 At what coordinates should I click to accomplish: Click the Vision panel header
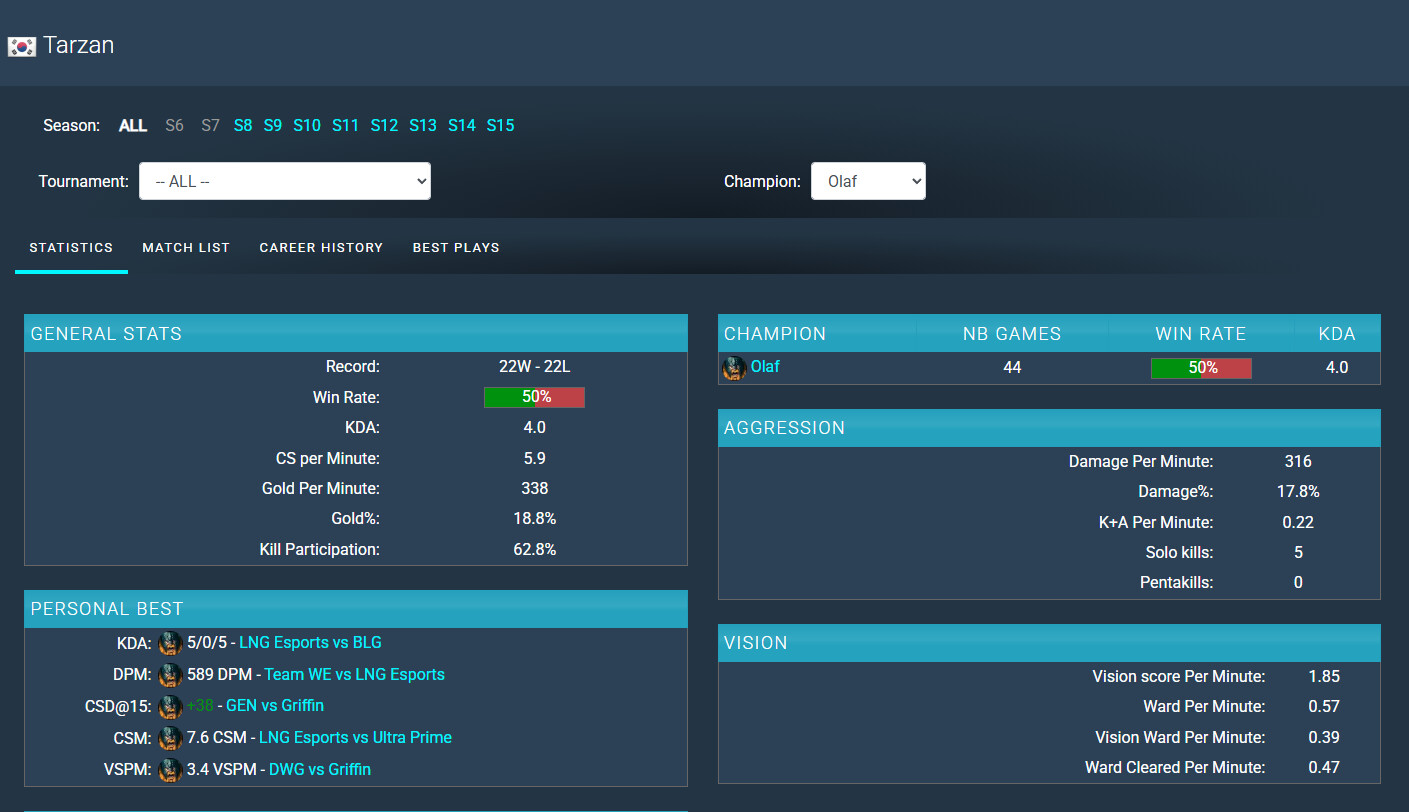1049,643
